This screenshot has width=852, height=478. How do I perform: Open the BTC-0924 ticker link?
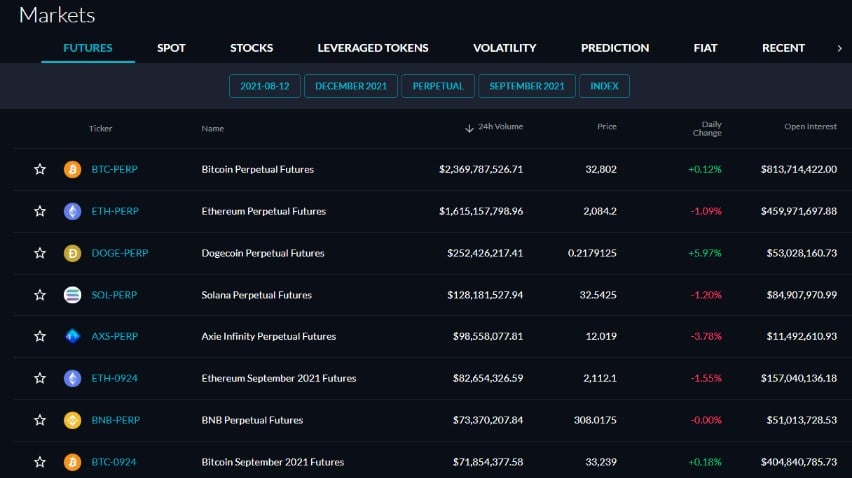pos(114,462)
